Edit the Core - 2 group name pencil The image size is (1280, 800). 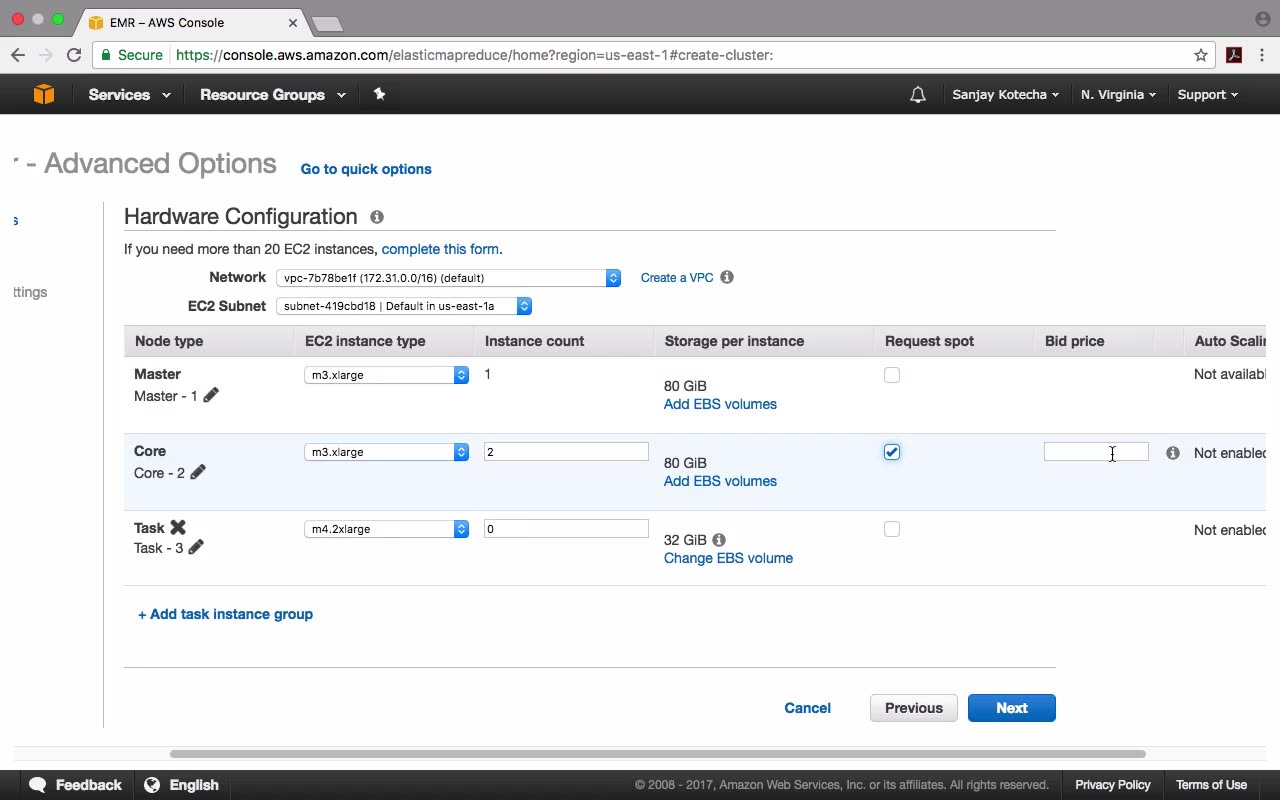pos(198,472)
